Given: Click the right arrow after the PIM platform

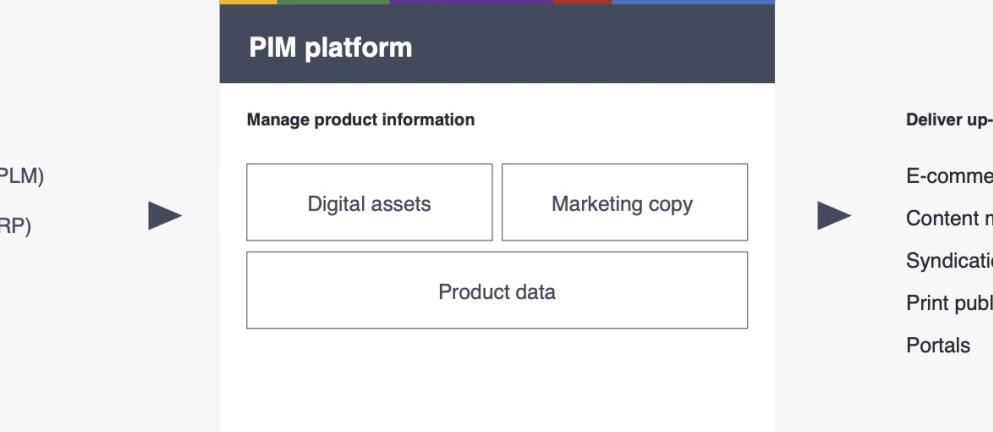Looking at the screenshot, I should 834,216.
